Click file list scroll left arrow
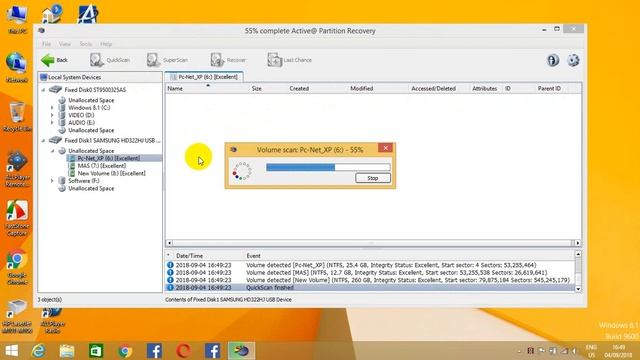Screen dimensions: 640x360 tap(169, 243)
